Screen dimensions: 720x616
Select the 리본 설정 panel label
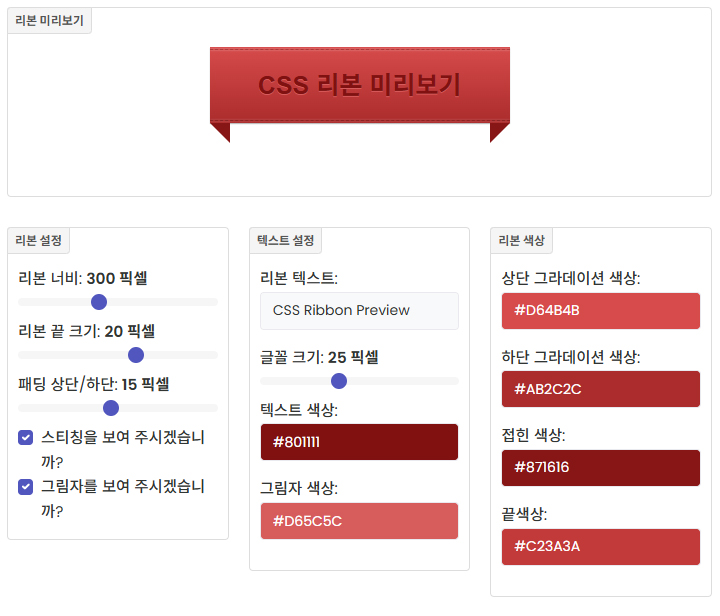[38, 240]
